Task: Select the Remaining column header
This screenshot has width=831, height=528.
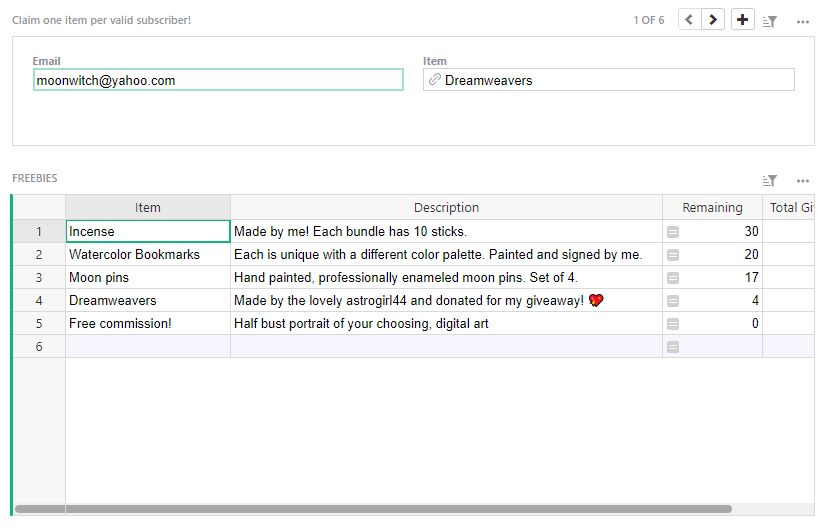Action: click(712, 208)
